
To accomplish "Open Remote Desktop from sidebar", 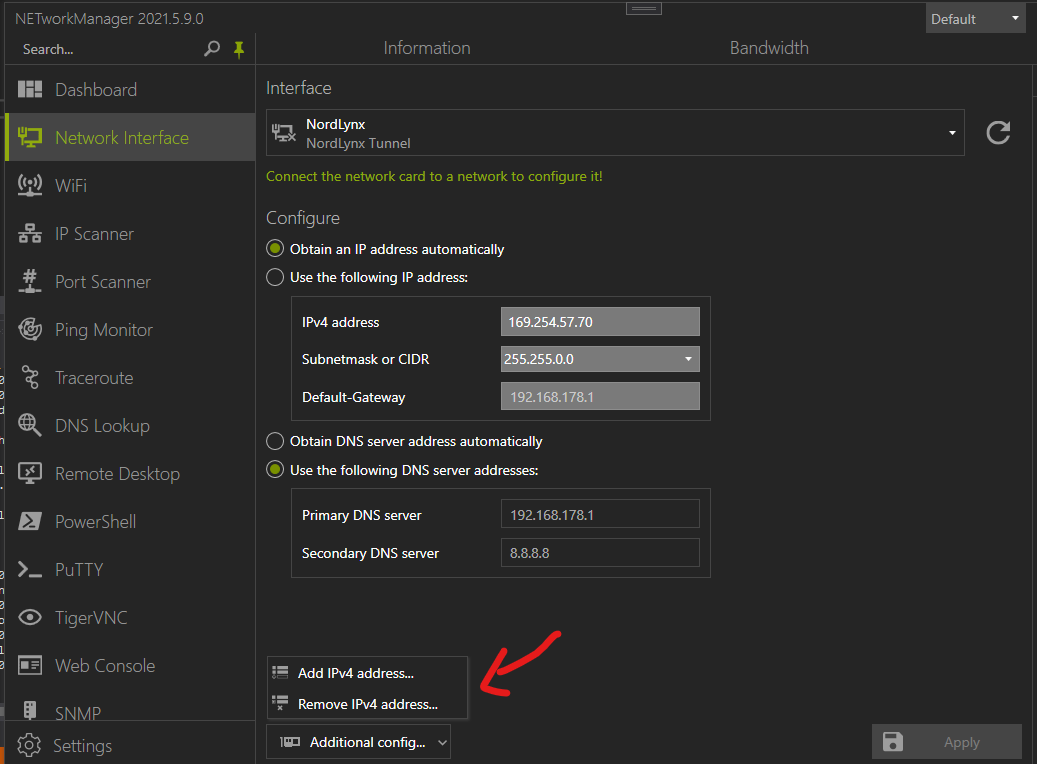I will 130,474.
